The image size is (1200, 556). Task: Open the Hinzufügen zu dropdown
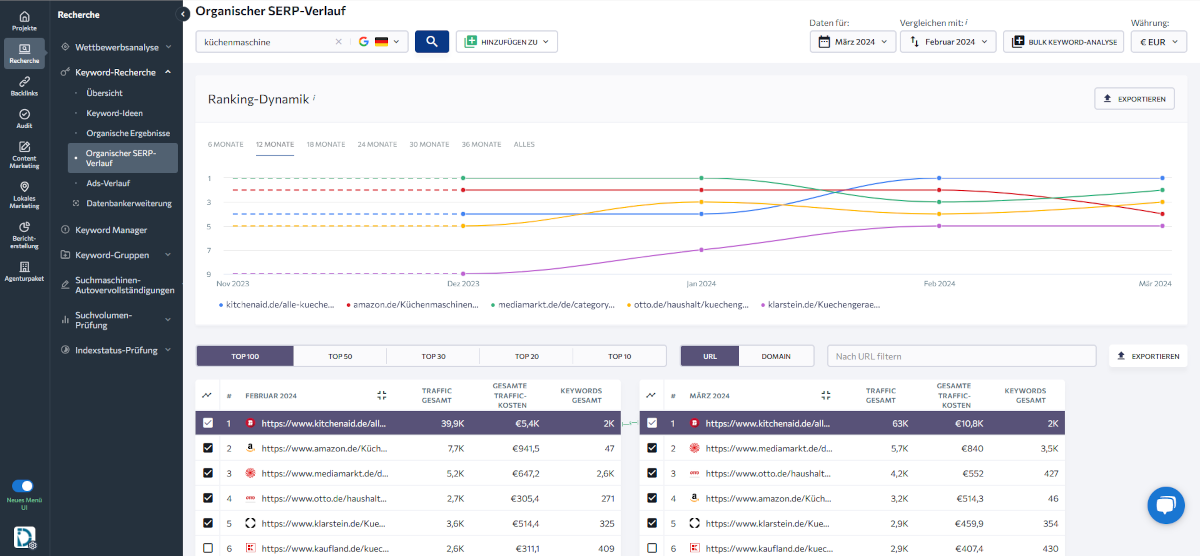pos(507,42)
